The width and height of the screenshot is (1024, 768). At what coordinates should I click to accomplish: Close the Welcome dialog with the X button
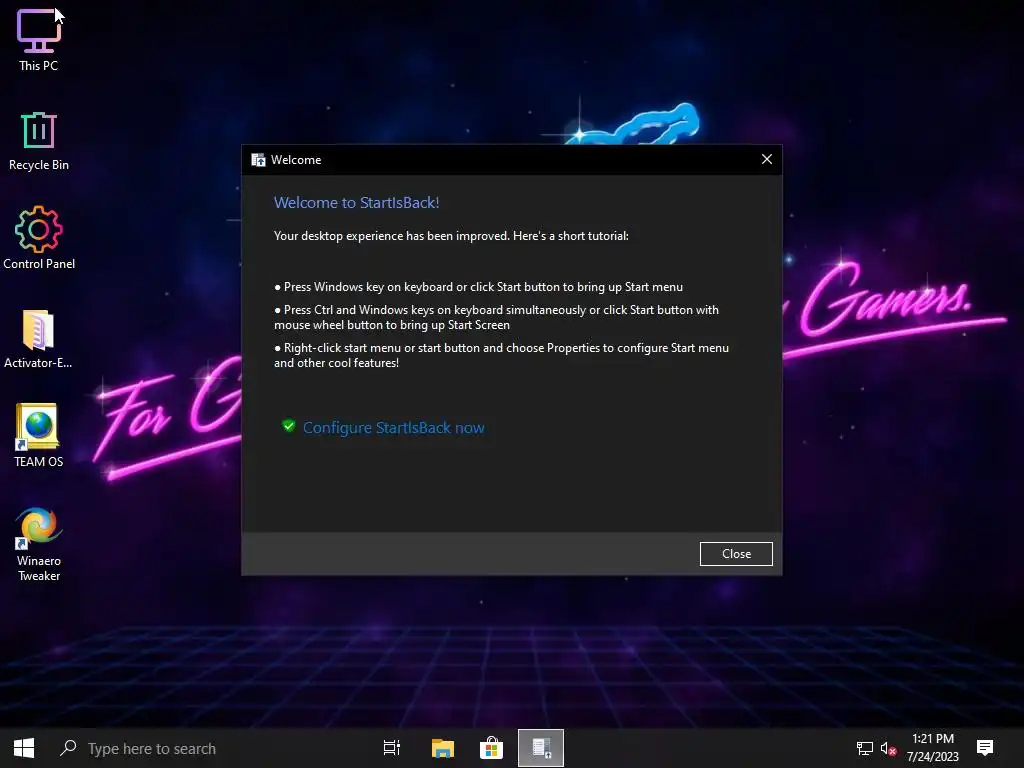(x=767, y=159)
